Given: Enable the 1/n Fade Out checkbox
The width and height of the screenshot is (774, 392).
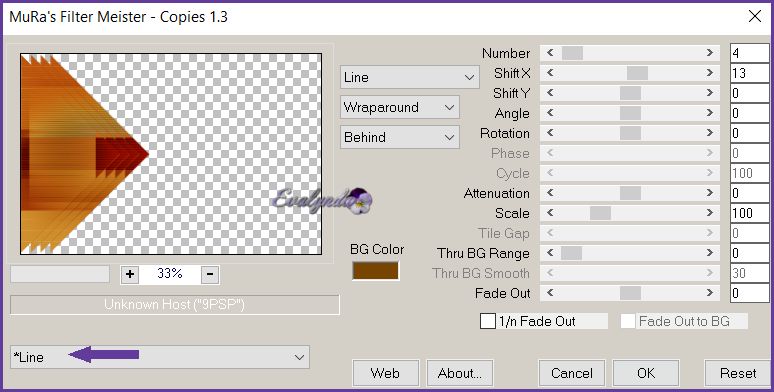Looking at the screenshot, I should 488,321.
